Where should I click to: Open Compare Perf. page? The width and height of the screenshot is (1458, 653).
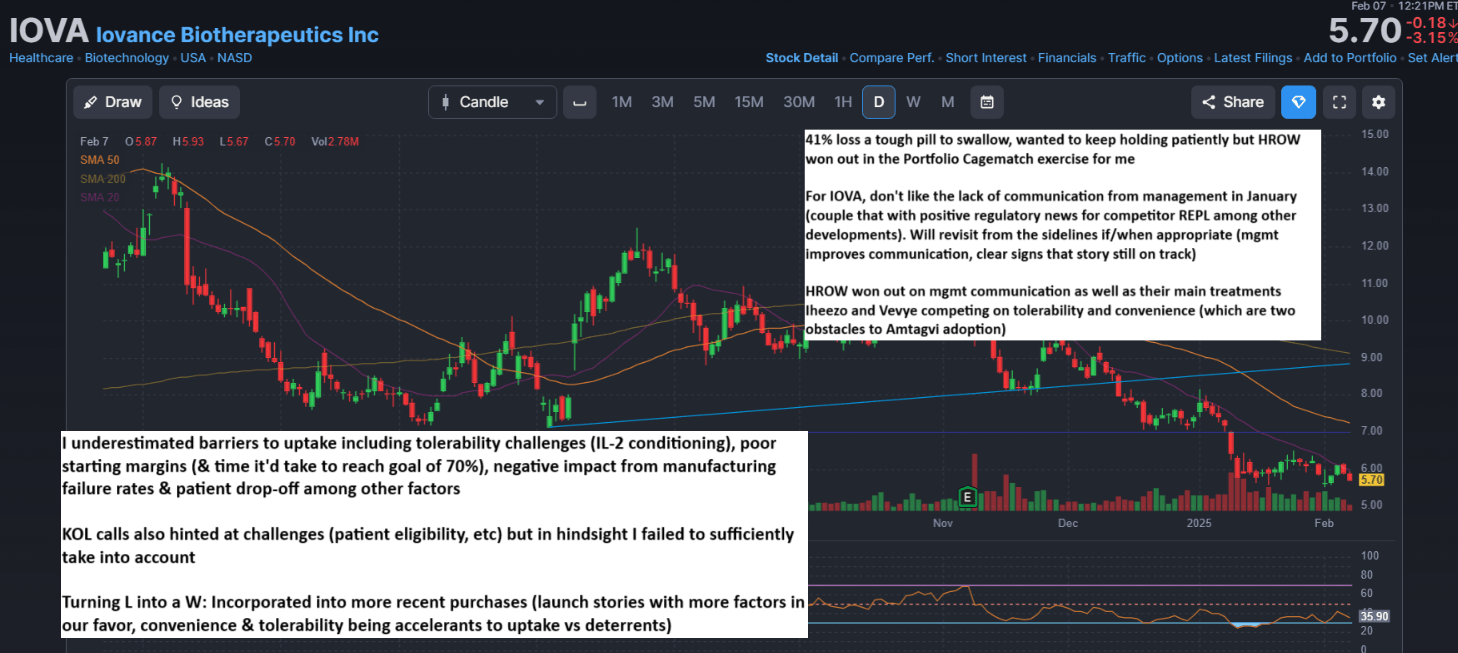(892, 58)
